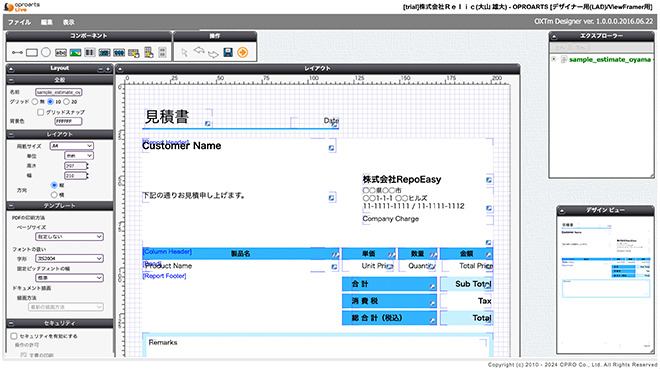Expand the sample_estimate_oyama tree node
The image size is (660, 369).
(x=554, y=59)
